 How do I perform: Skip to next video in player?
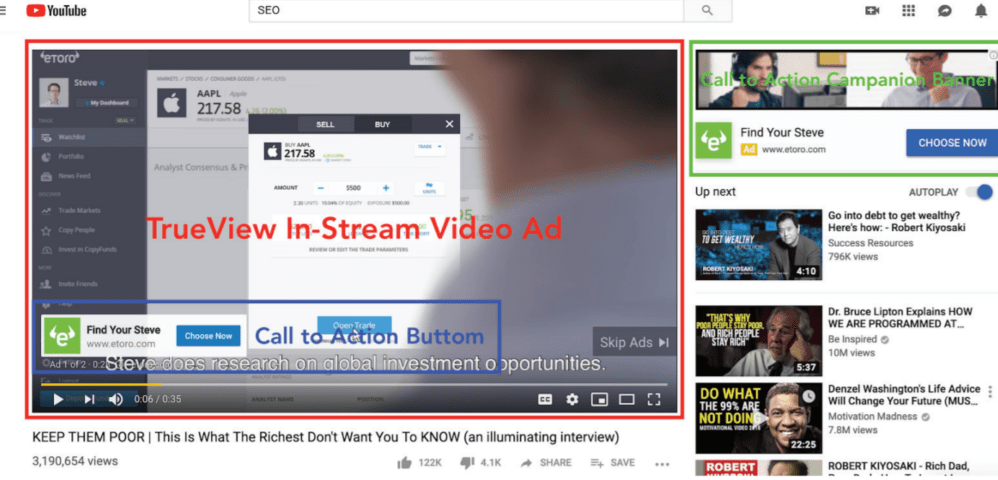tap(89, 399)
